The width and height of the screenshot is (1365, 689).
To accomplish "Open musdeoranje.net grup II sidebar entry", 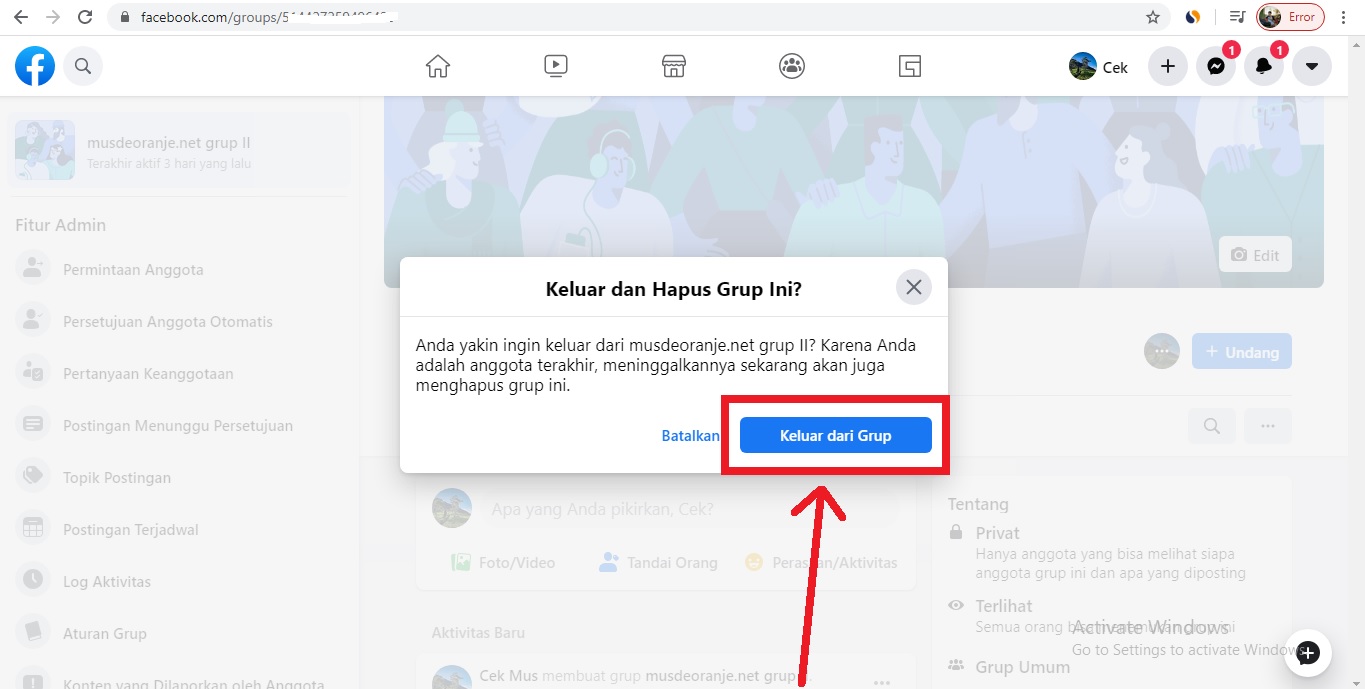I will click(x=180, y=150).
